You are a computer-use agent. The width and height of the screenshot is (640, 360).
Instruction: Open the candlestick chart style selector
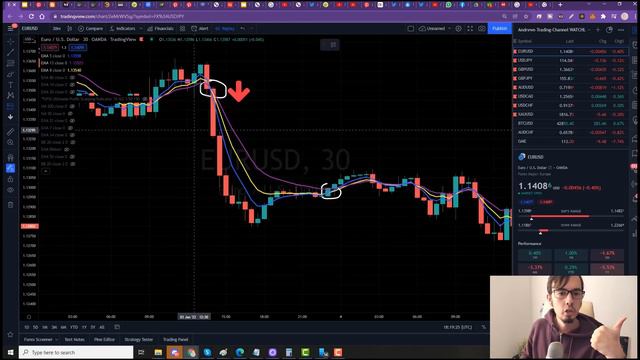pos(70,29)
